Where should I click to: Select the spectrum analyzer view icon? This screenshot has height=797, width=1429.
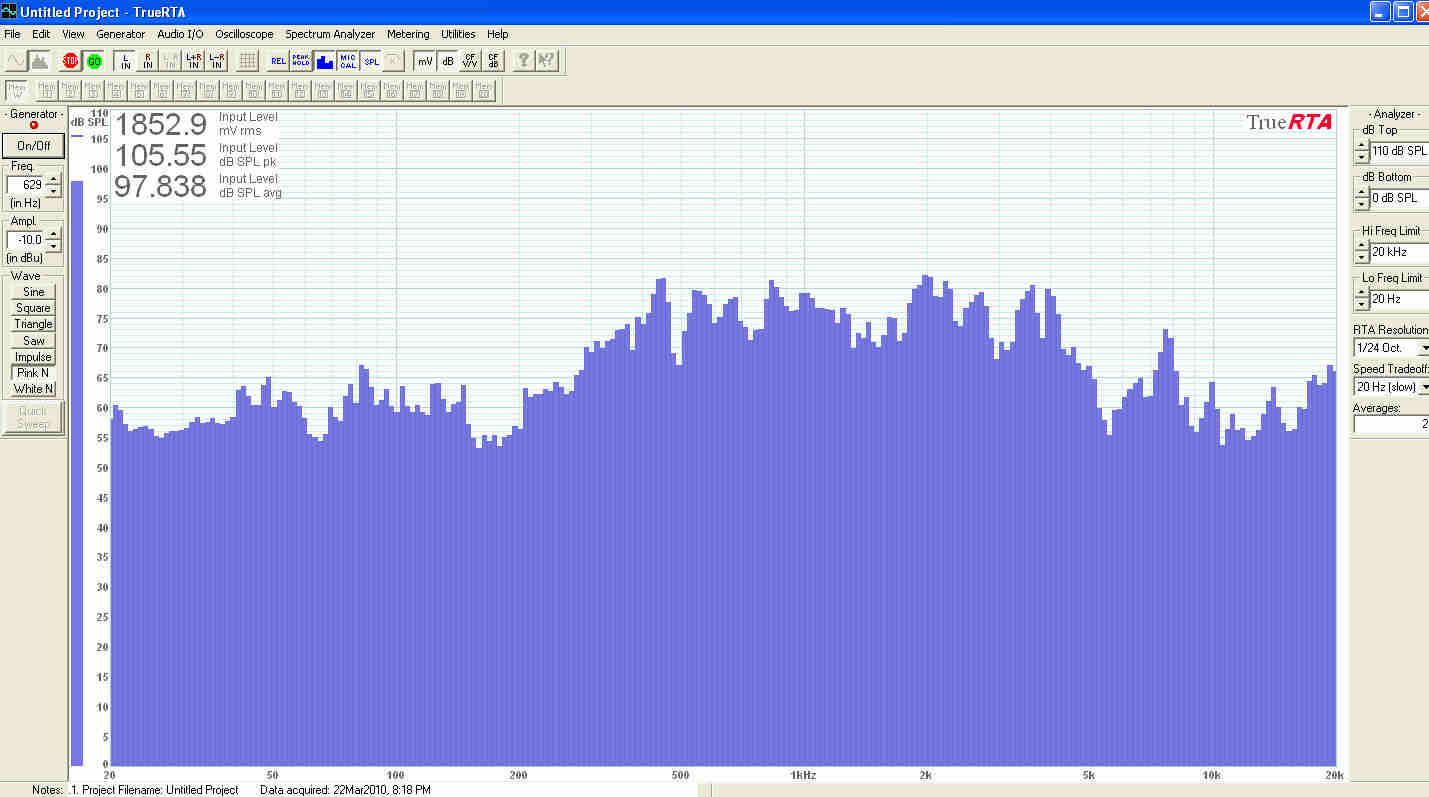40,61
